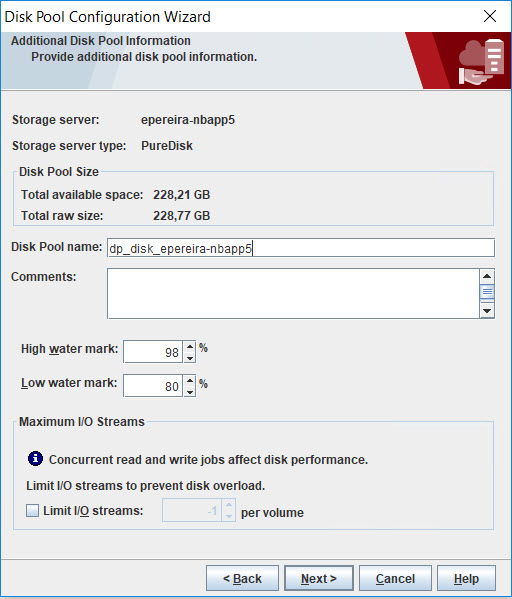The width and height of the screenshot is (512, 599).
Task: Click the Comments scrollbar thumb
Action: tap(487, 292)
